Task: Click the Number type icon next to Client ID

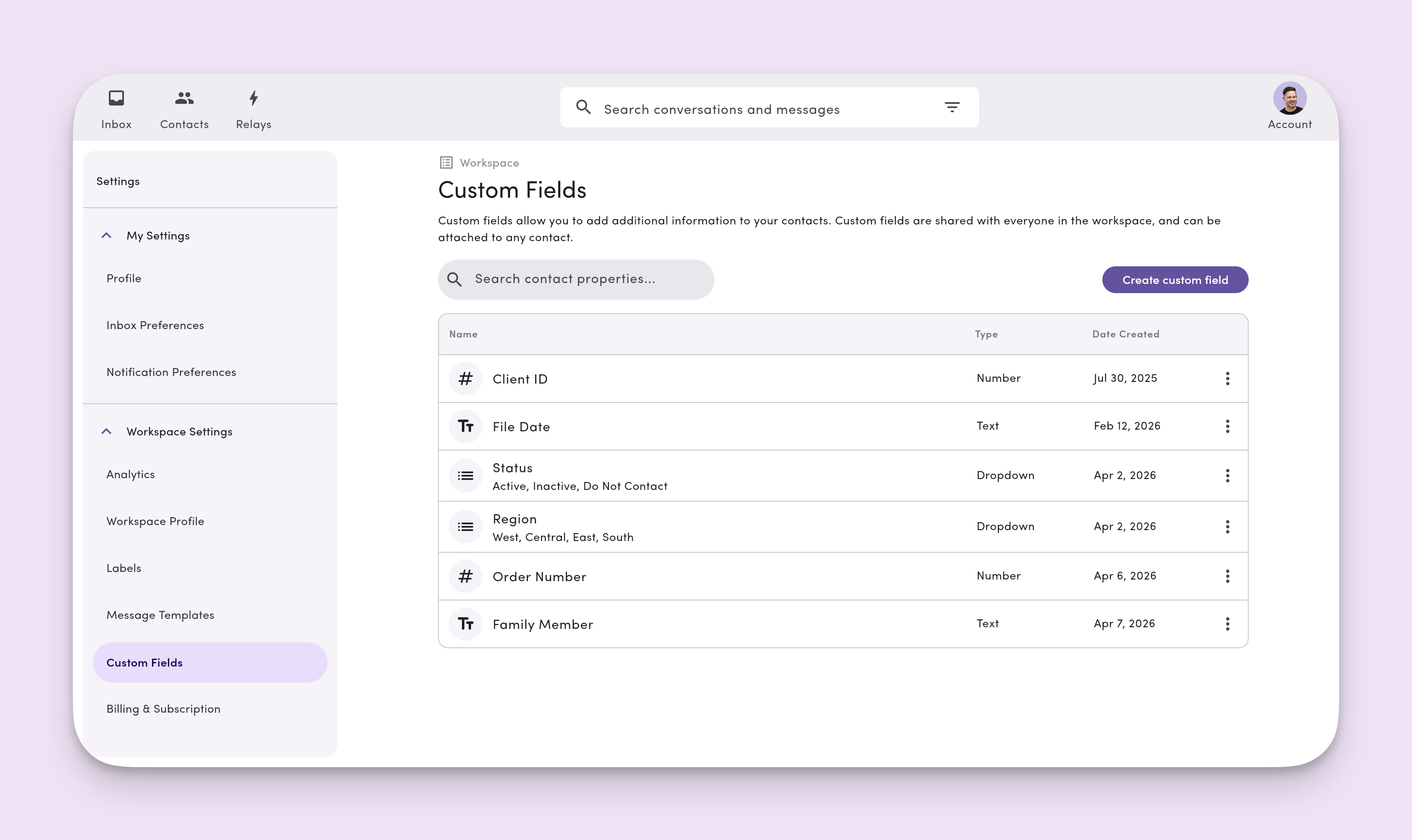Action: 465,378
